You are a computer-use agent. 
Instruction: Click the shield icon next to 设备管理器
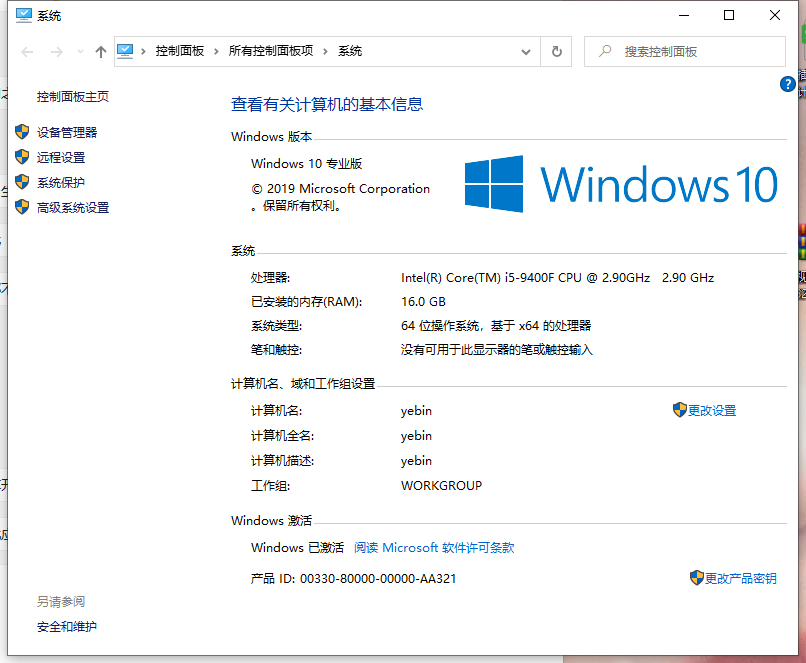pyautogui.click(x=22, y=131)
